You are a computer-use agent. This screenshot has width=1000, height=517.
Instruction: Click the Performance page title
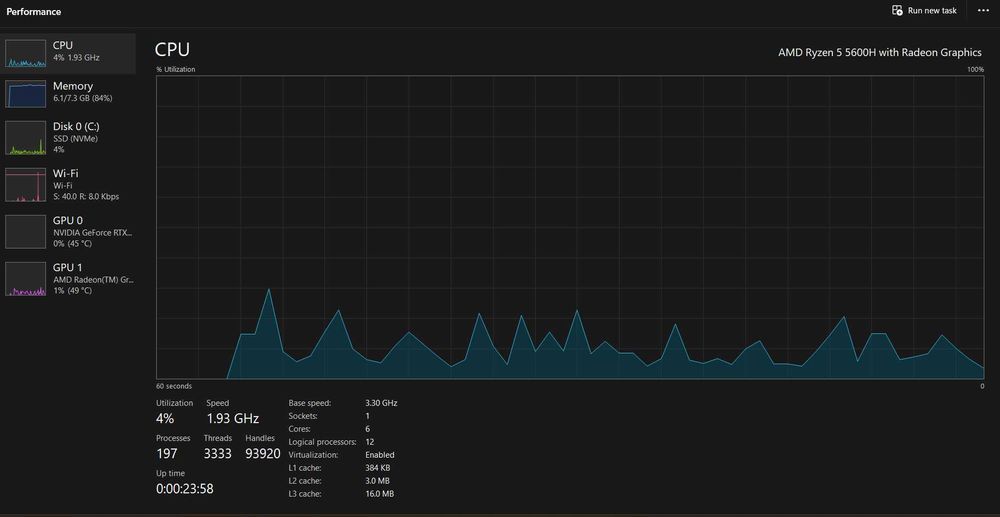click(34, 11)
